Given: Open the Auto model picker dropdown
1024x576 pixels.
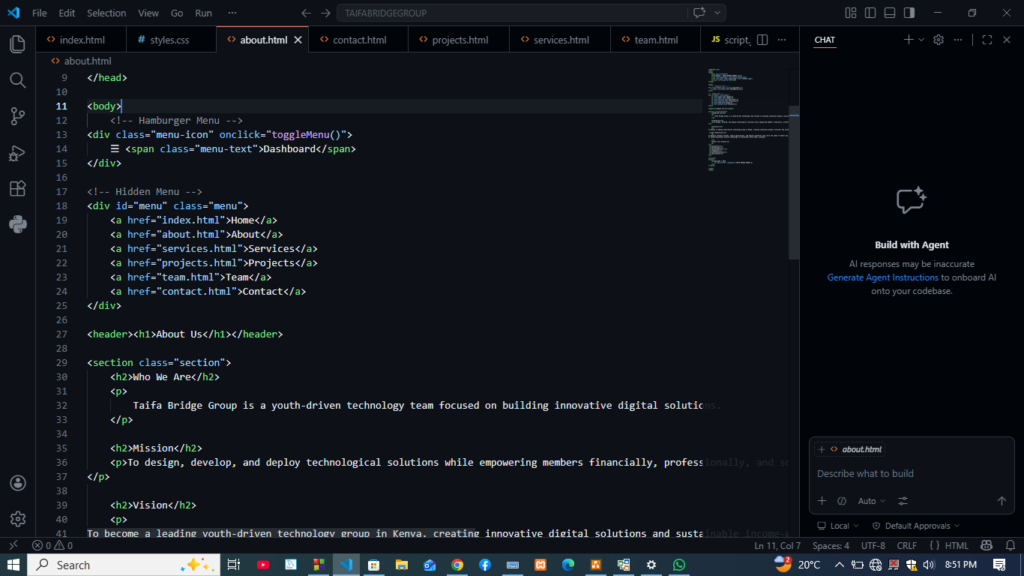Looking at the screenshot, I should (871, 501).
